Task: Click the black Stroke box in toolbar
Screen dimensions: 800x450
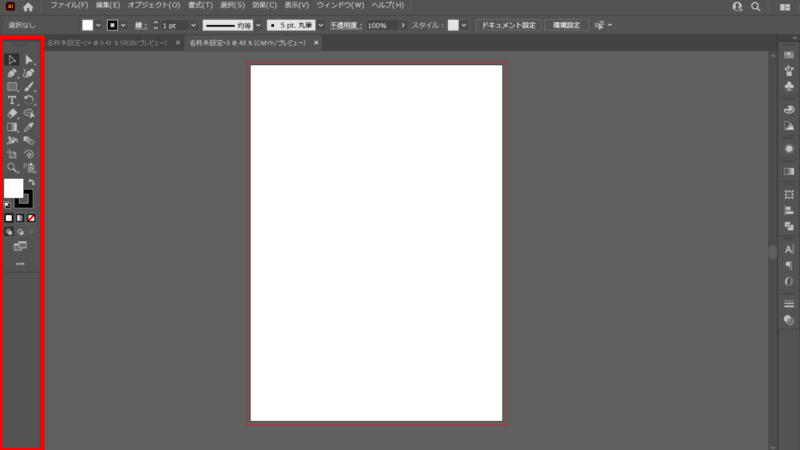Action: tap(25, 200)
